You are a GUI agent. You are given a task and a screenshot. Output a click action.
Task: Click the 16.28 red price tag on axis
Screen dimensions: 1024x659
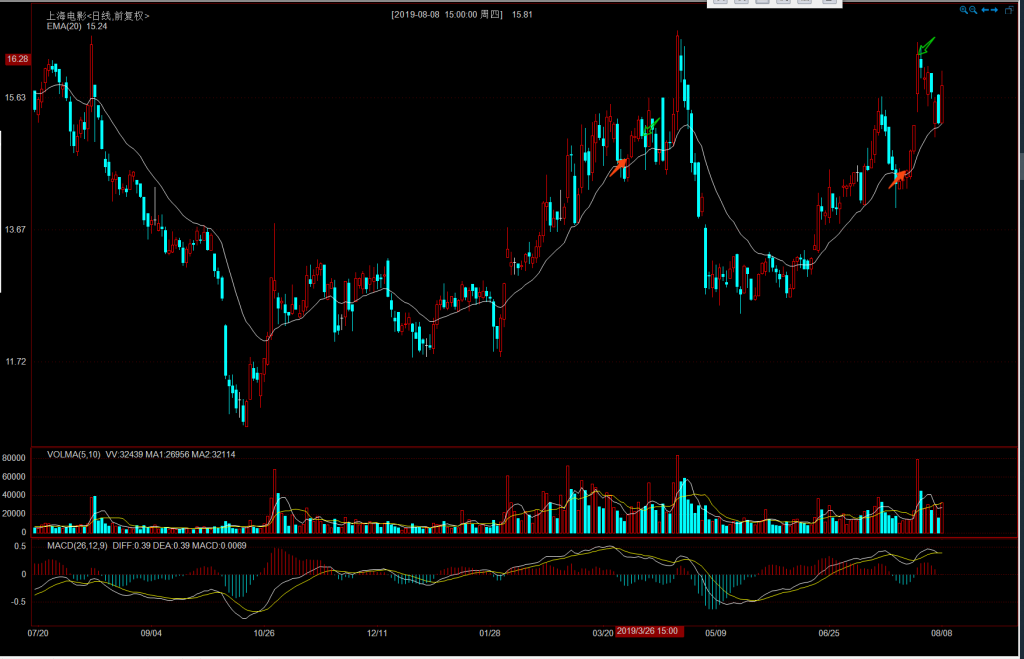(x=17, y=59)
